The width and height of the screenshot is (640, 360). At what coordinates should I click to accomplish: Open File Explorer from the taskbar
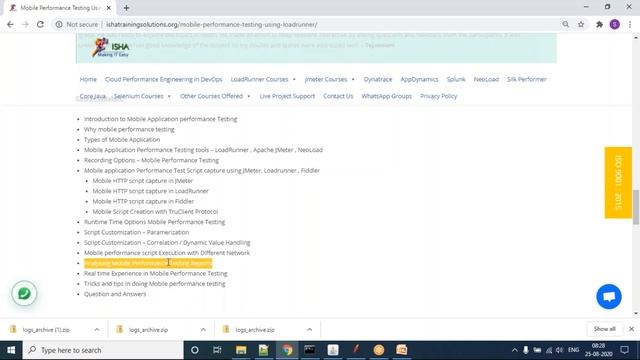(241, 350)
